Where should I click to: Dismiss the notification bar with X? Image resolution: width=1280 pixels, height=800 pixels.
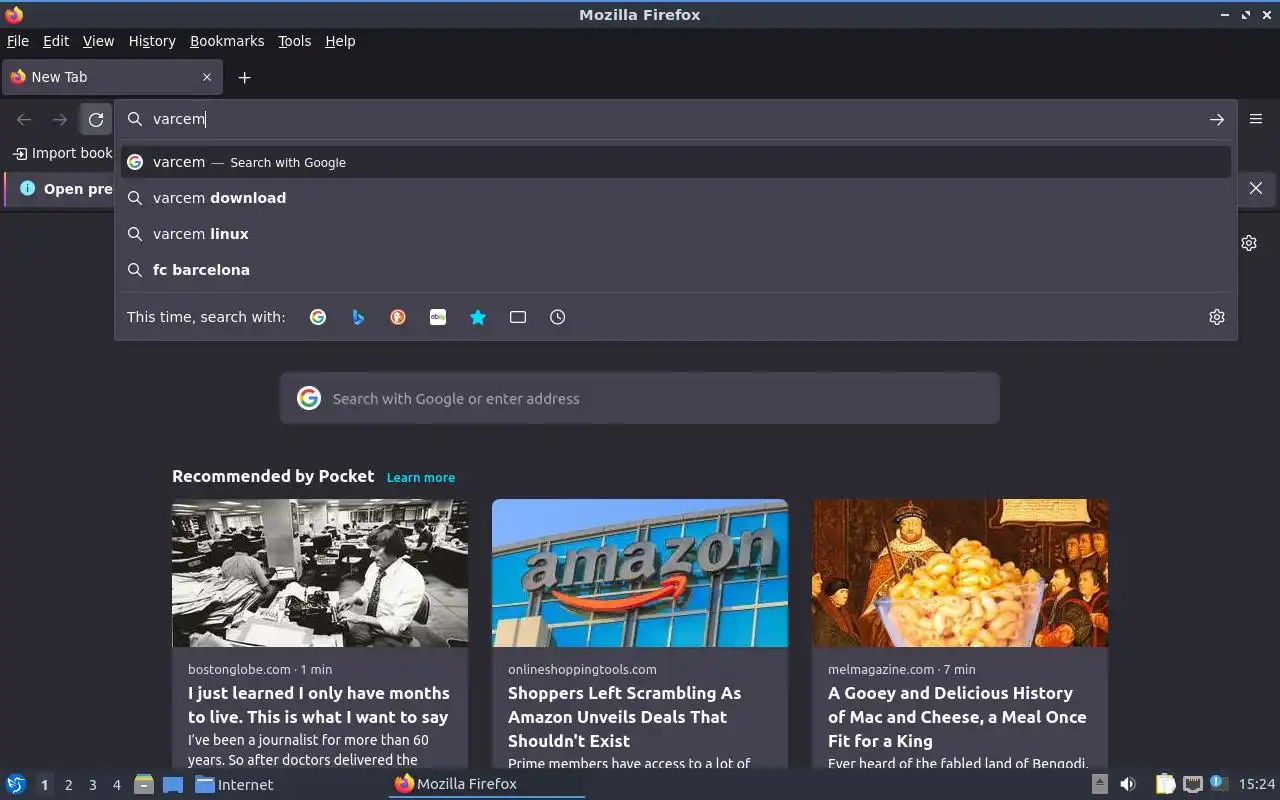point(1256,188)
